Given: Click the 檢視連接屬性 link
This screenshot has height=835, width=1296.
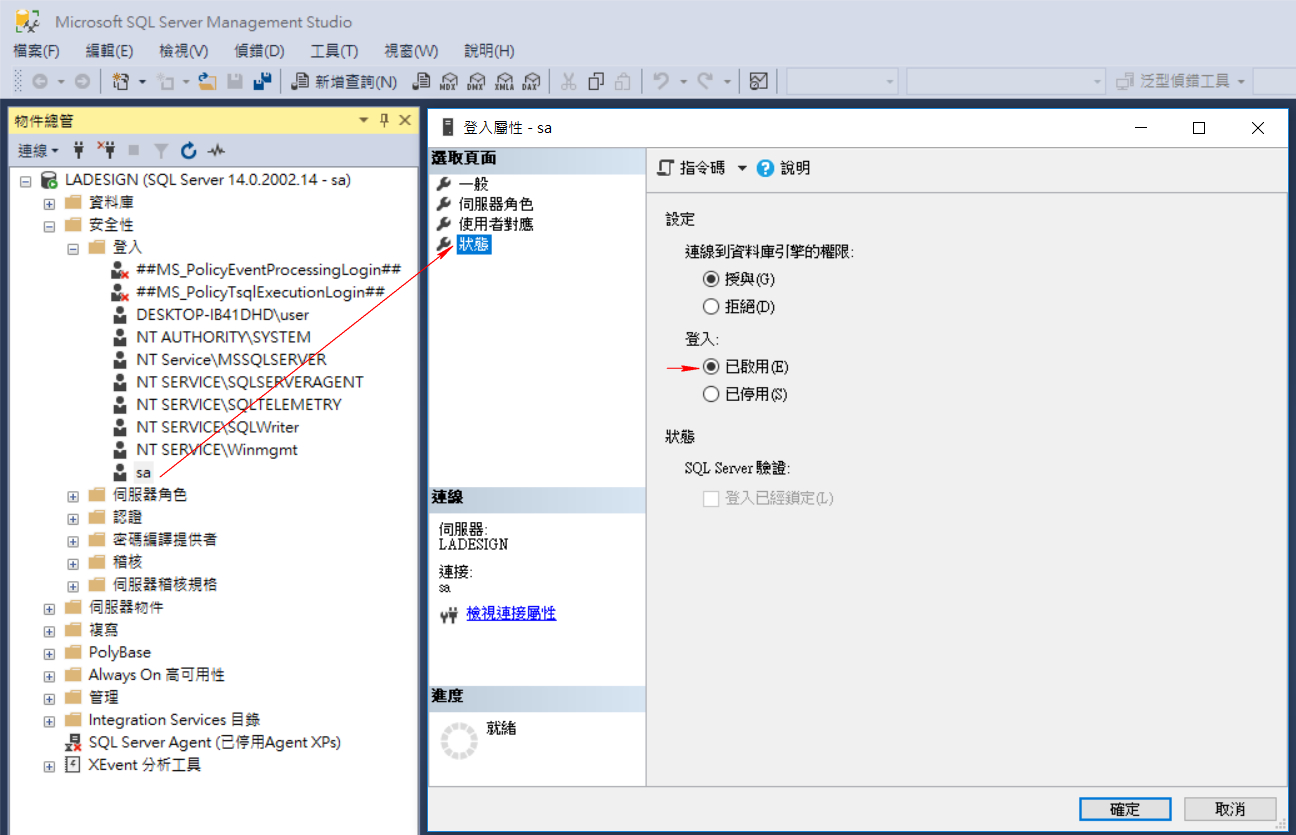Looking at the screenshot, I should (x=512, y=612).
